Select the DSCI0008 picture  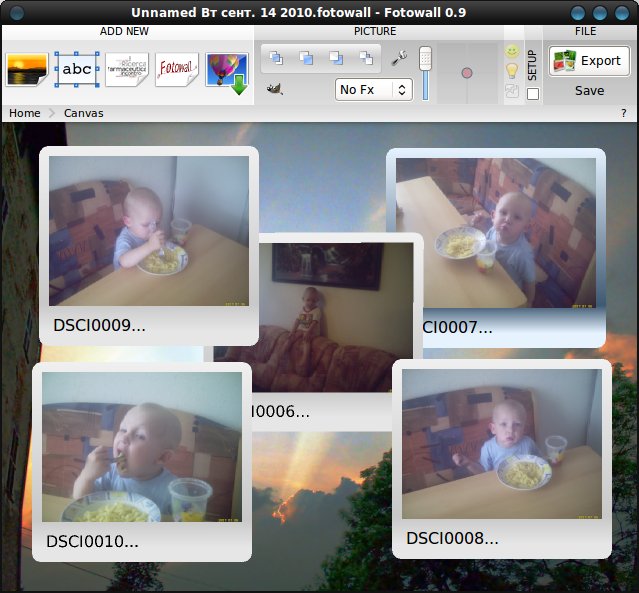(502, 459)
